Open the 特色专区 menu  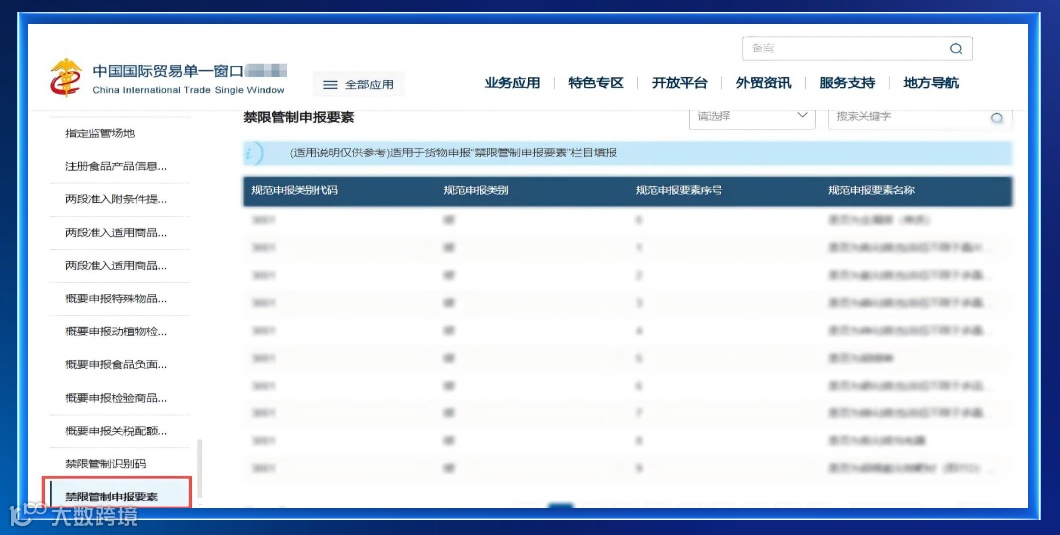tap(595, 83)
